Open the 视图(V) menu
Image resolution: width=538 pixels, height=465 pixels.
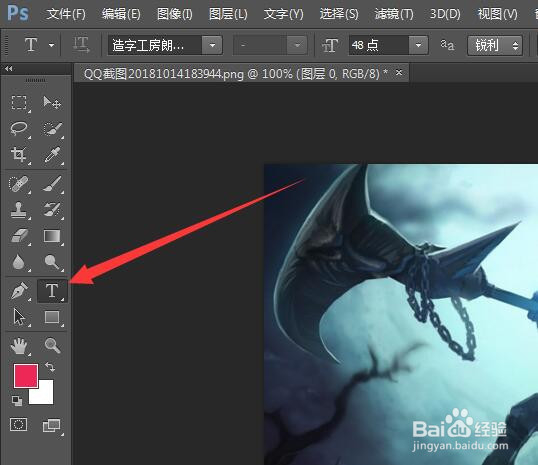pos(498,14)
